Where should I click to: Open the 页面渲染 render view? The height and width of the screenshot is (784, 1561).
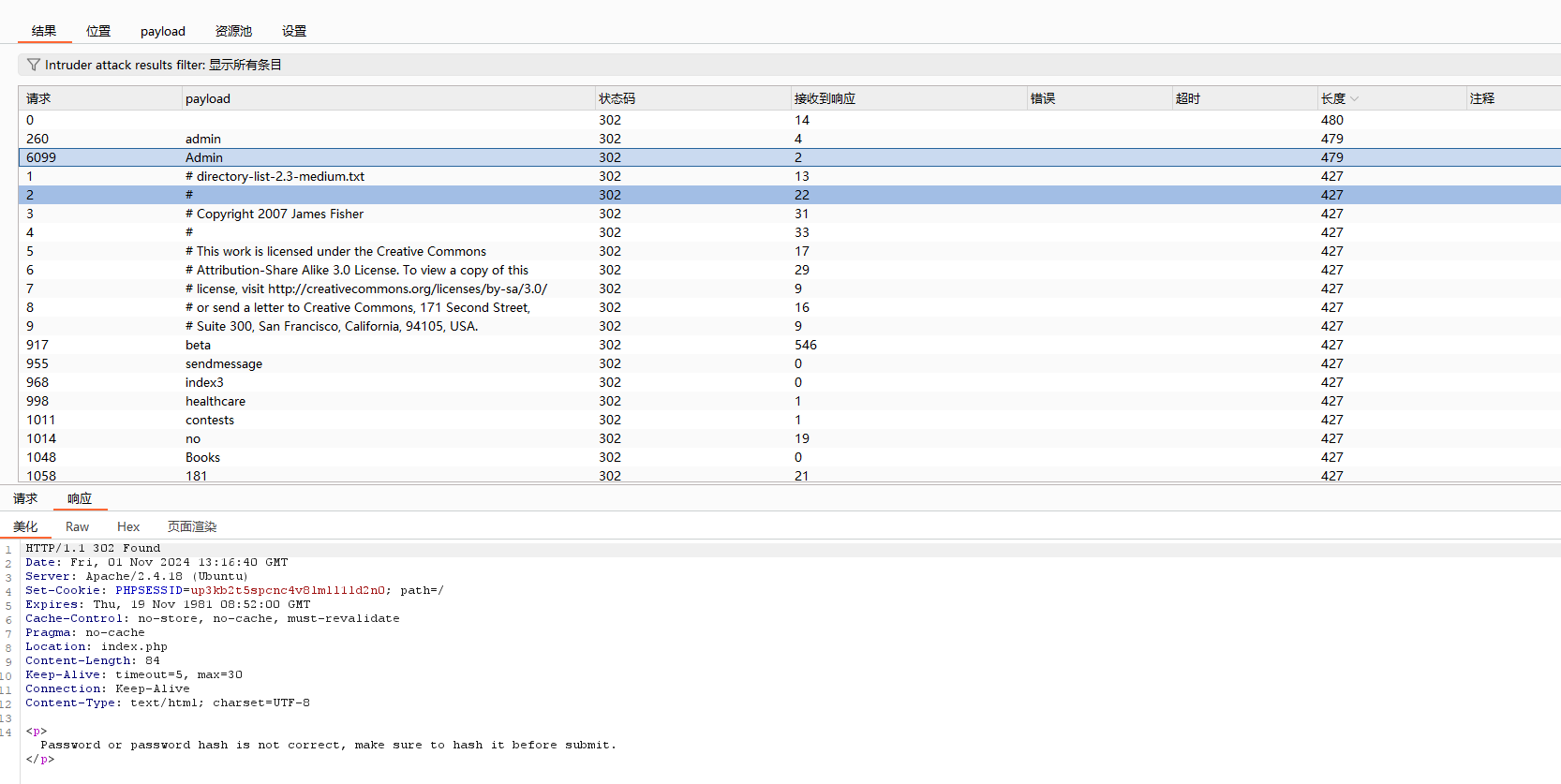click(x=192, y=526)
